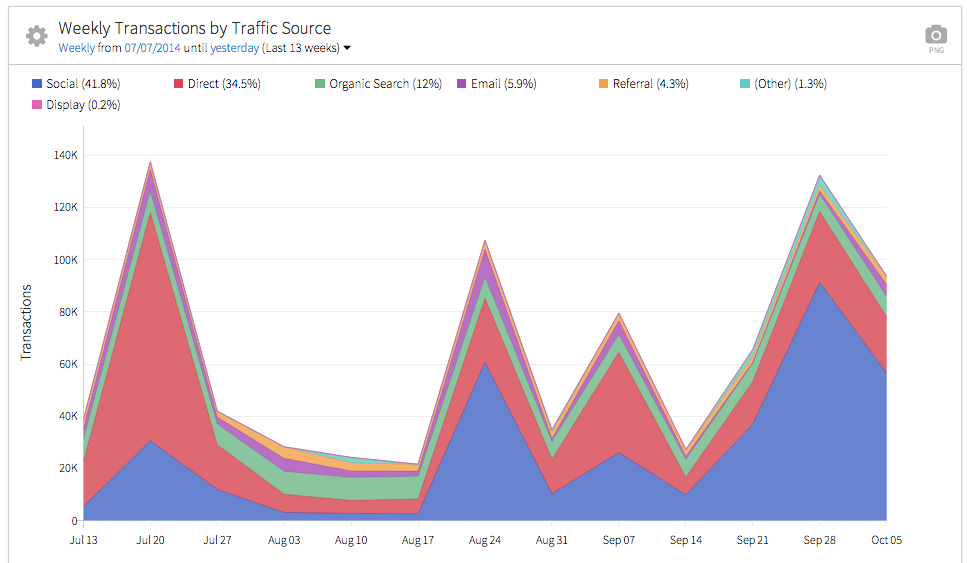Toggle Direct series in legend
The image size is (973, 563).
point(223,84)
